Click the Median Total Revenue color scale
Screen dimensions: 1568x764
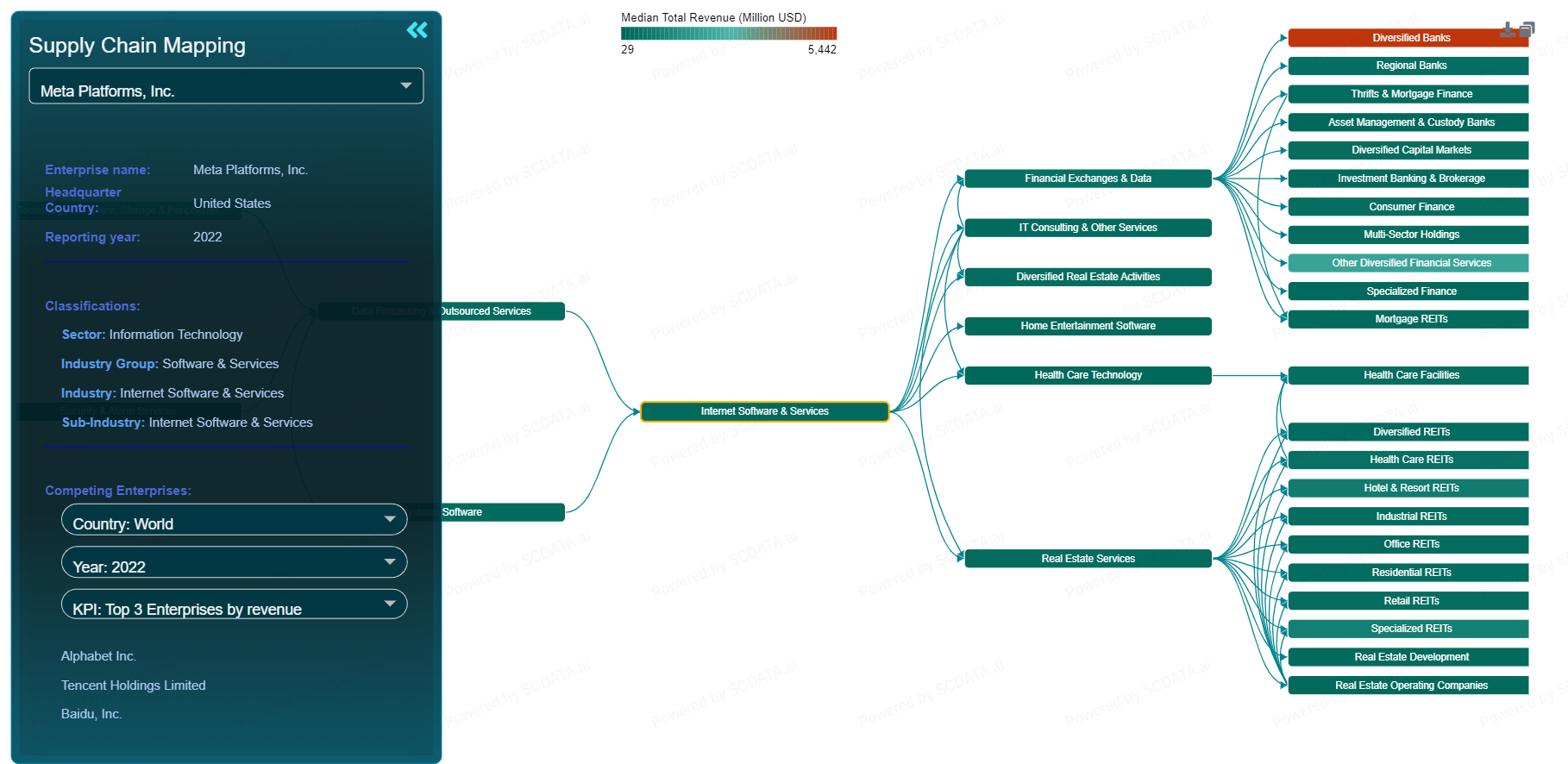tap(728, 34)
